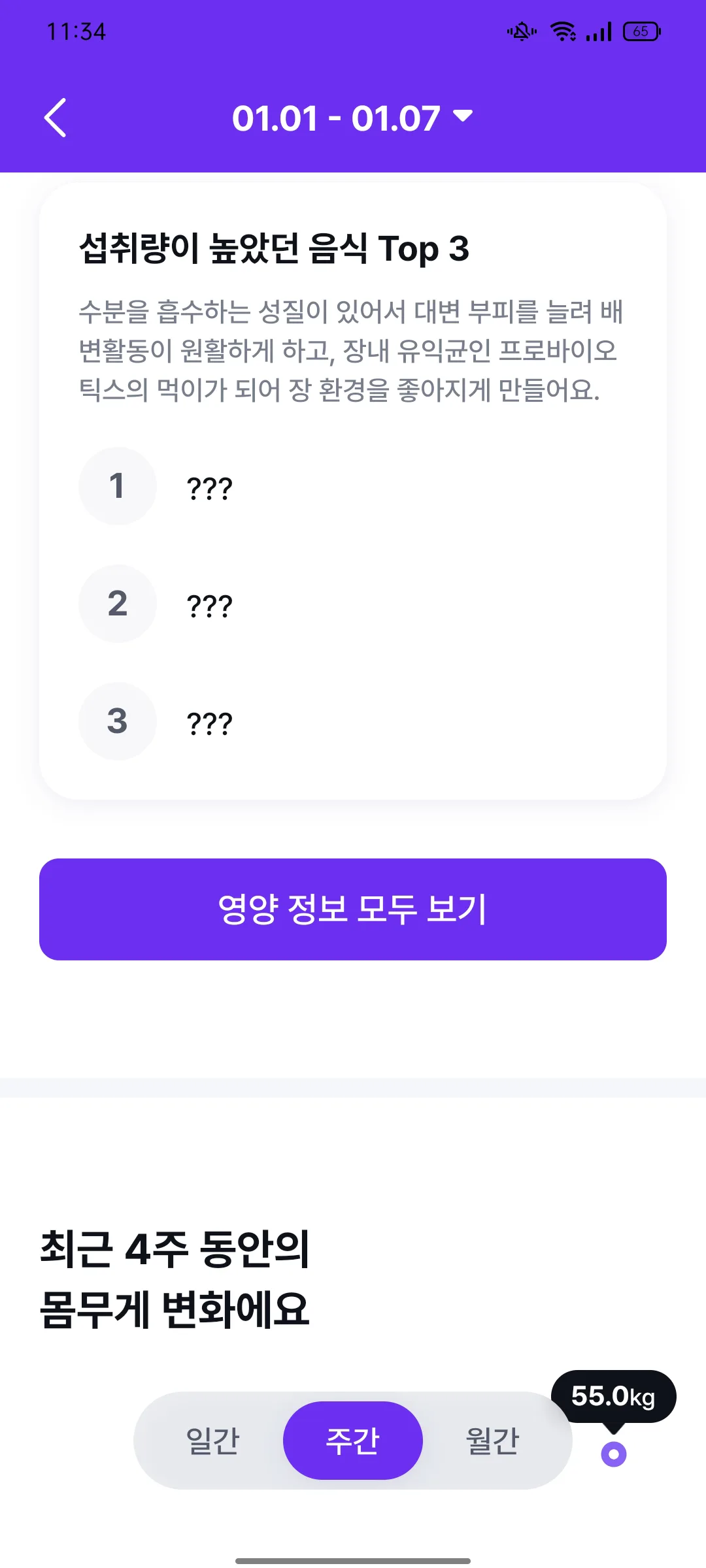This screenshot has height=1568, width=706.
Task: Open the date range dropdown arrow
Action: coord(463,116)
